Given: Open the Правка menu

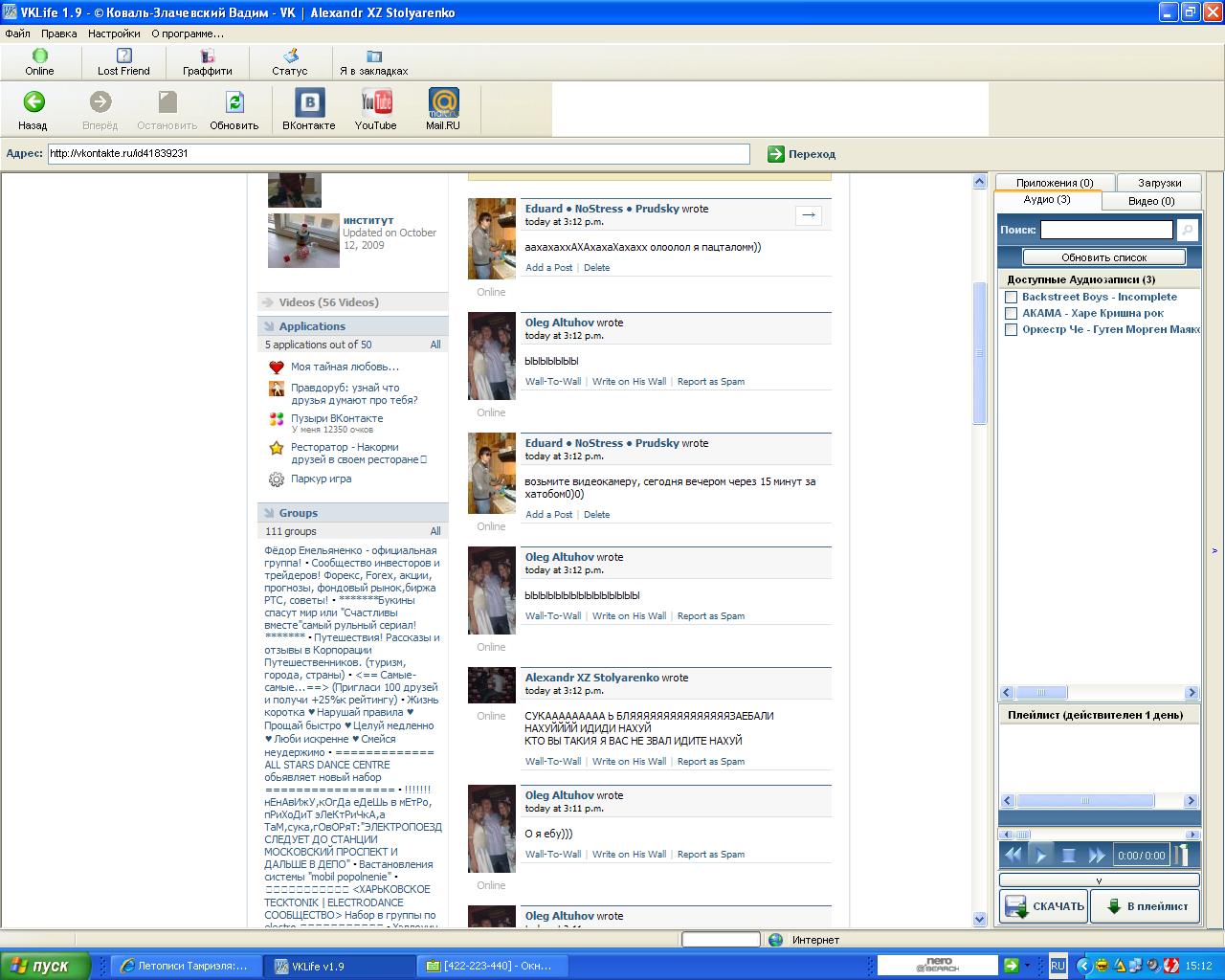Looking at the screenshot, I should pyautogui.click(x=59, y=33).
